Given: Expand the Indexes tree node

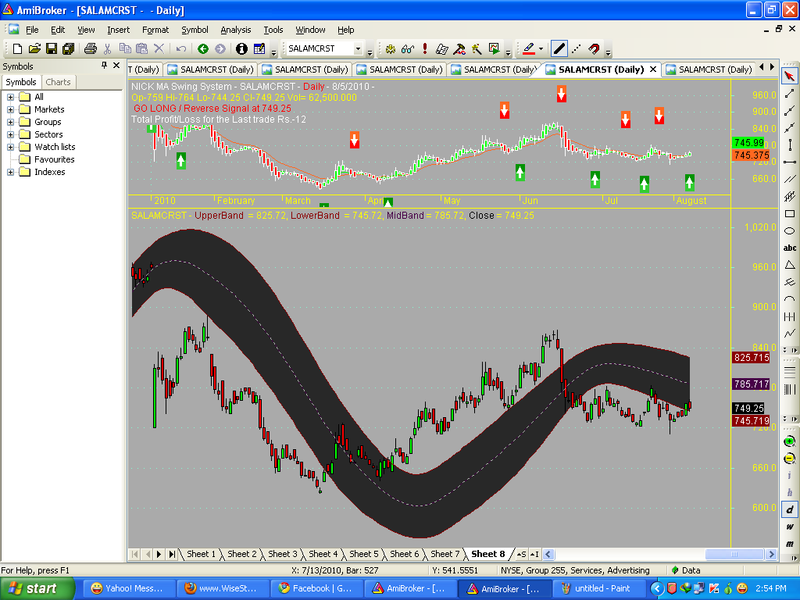Looking at the screenshot, I should click(x=10, y=172).
